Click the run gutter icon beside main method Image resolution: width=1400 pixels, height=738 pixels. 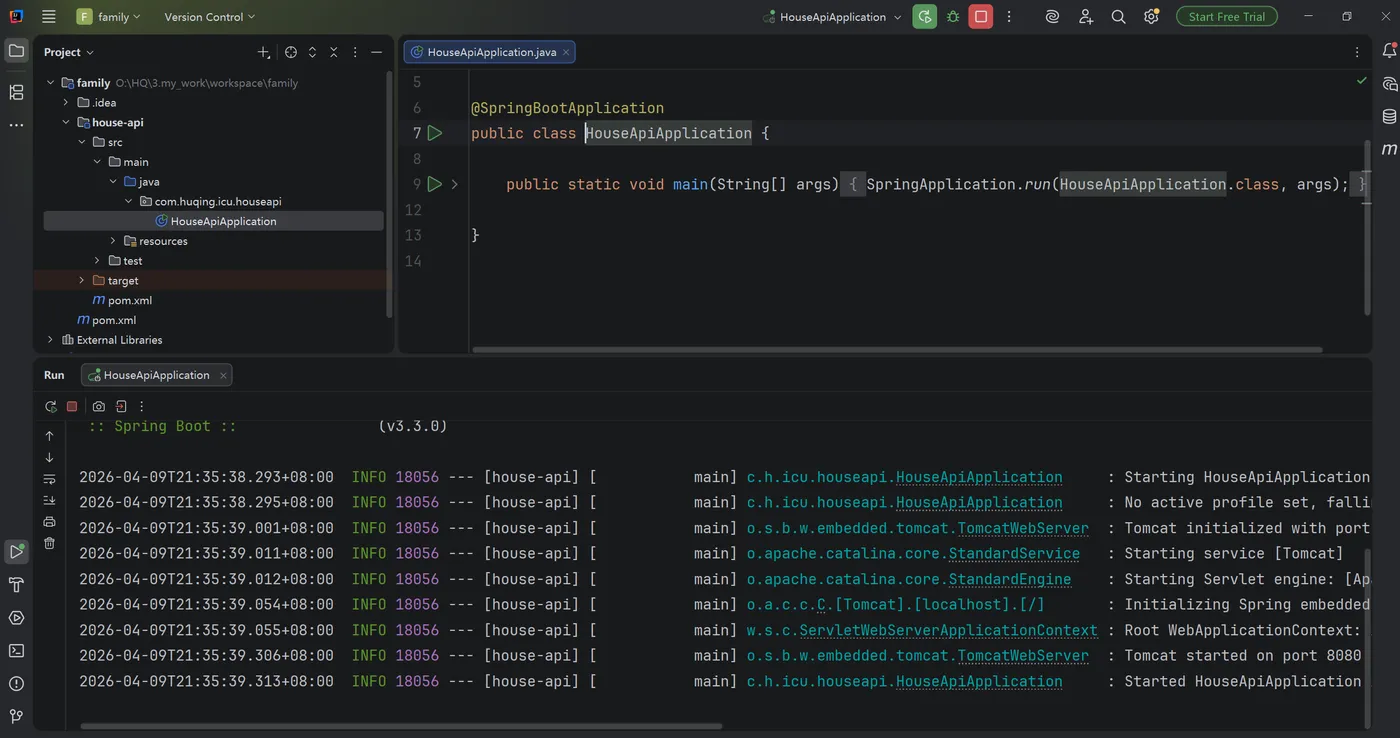(435, 184)
